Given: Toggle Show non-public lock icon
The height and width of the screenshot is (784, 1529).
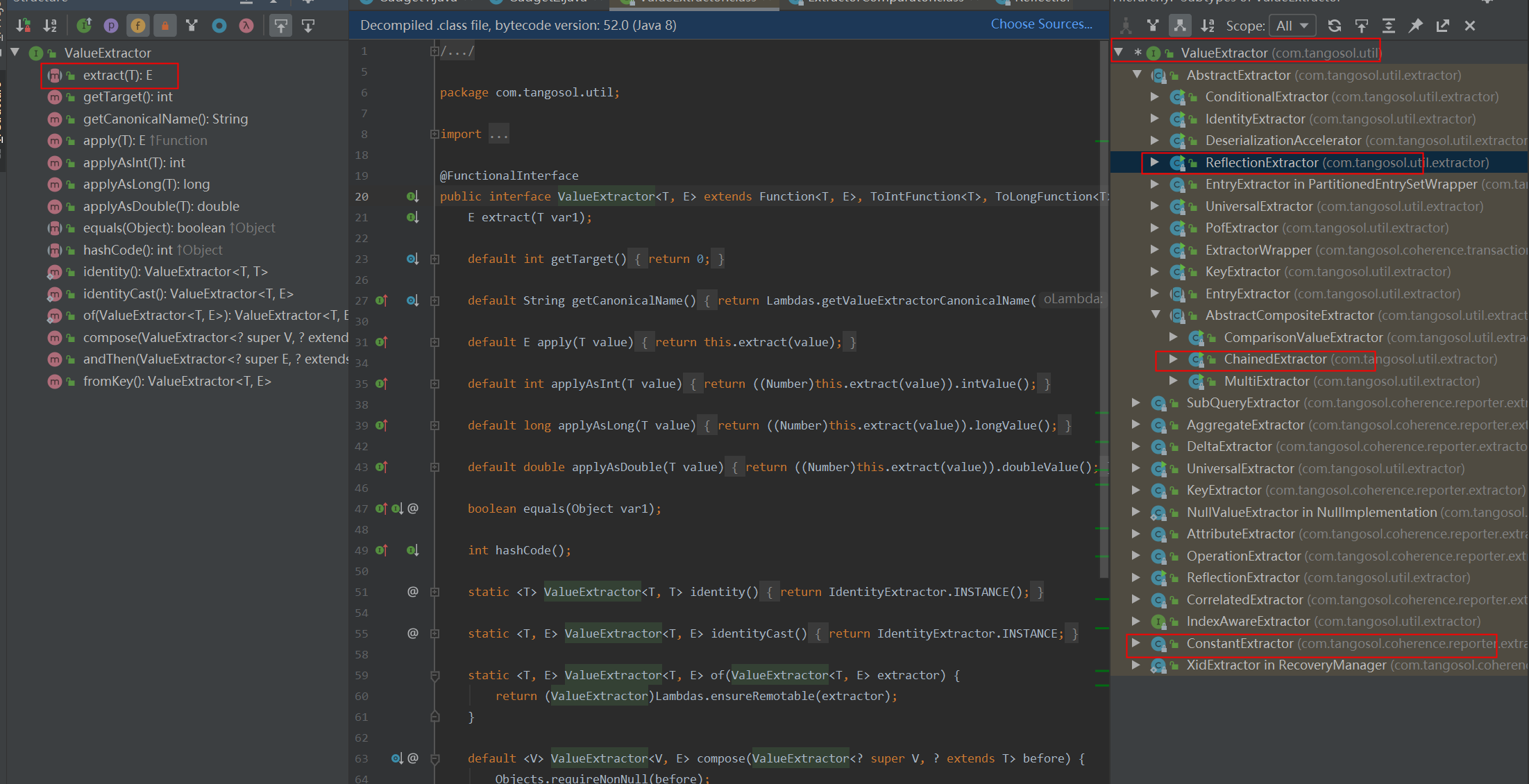Looking at the screenshot, I should [x=165, y=26].
